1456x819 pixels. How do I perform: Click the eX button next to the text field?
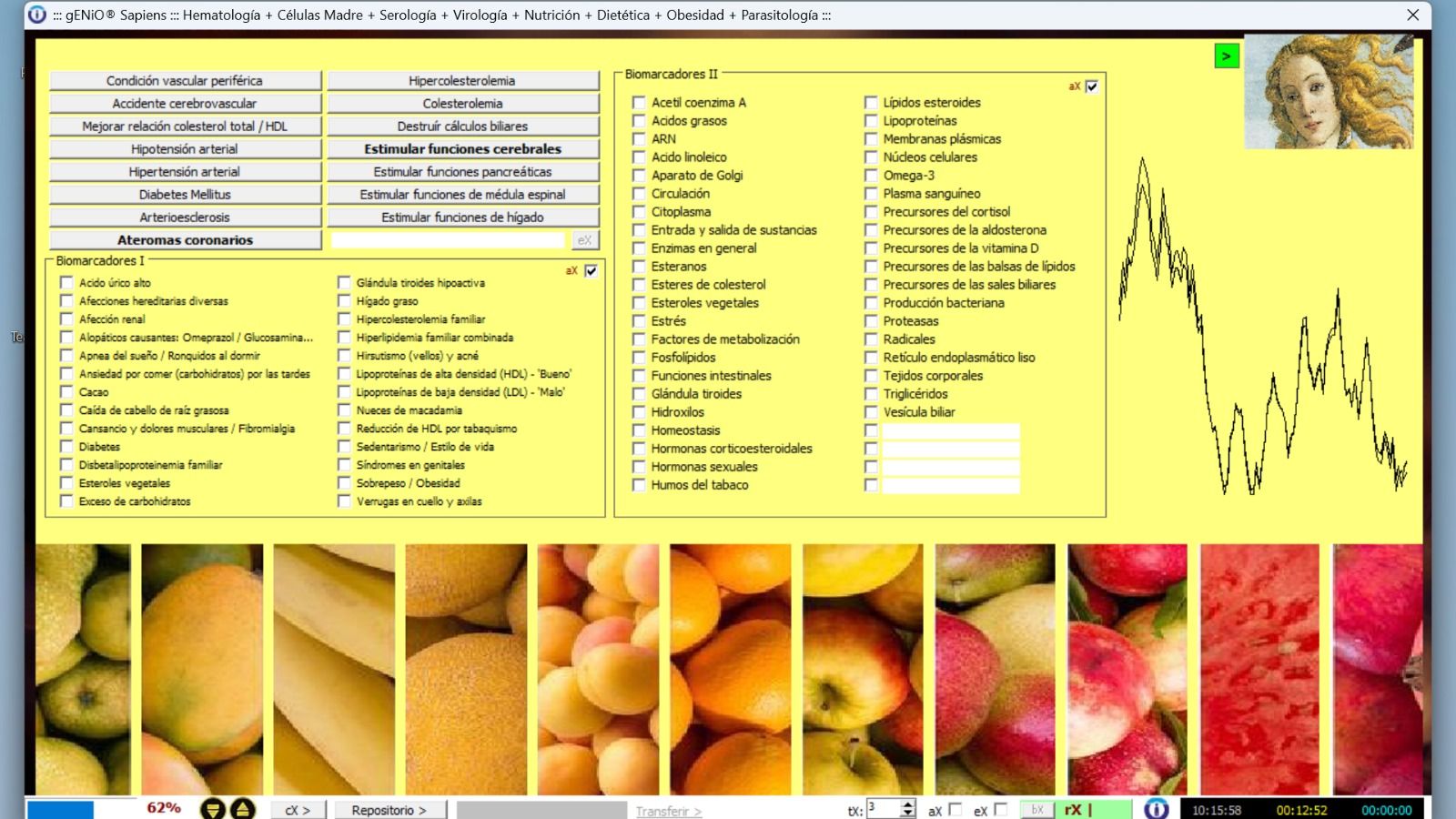coord(584,240)
